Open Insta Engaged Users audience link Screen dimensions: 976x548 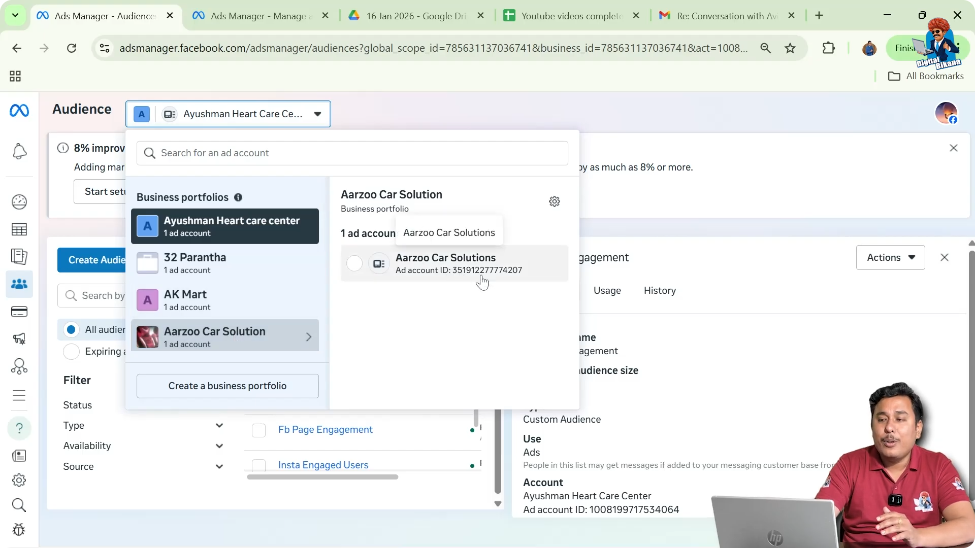322,465
